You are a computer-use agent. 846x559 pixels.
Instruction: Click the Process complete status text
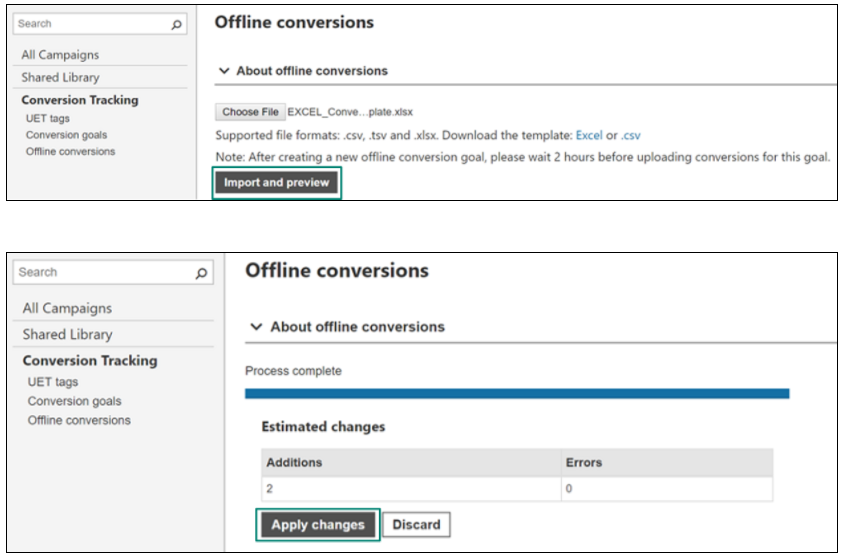coord(293,371)
